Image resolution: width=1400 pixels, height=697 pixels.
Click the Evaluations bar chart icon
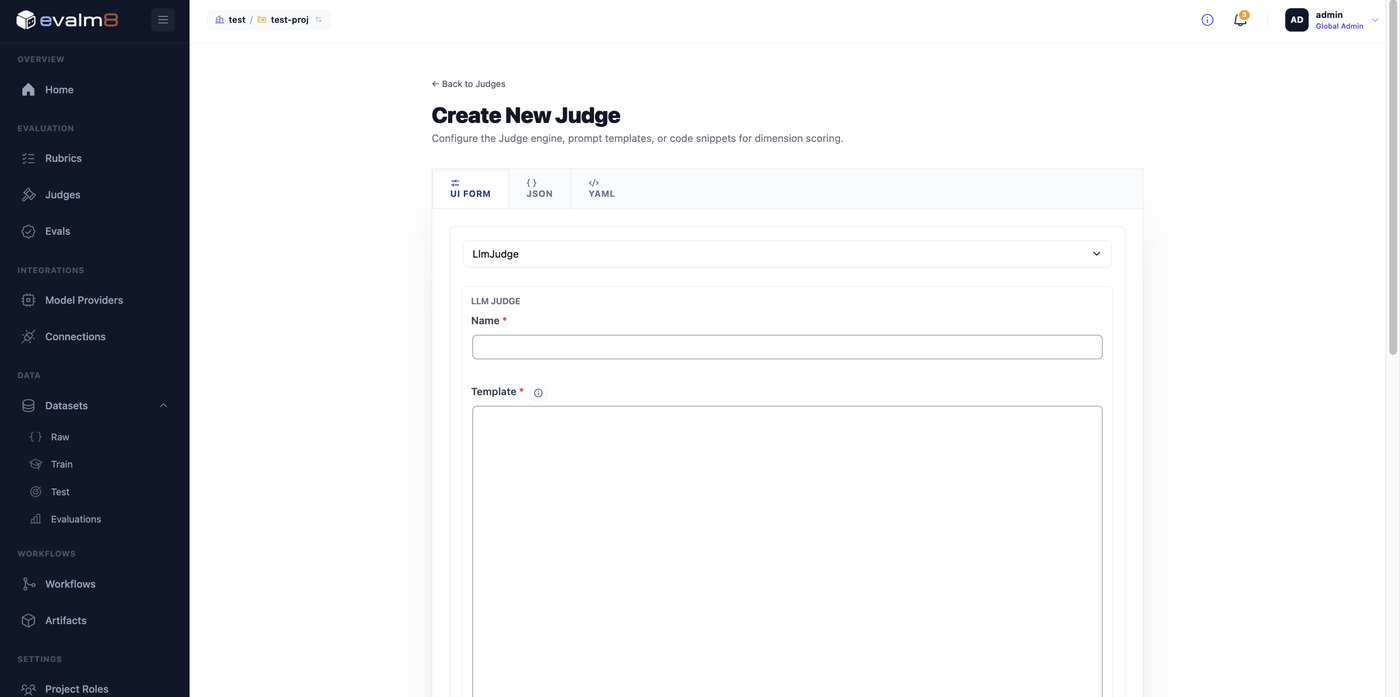pos(36,519)
